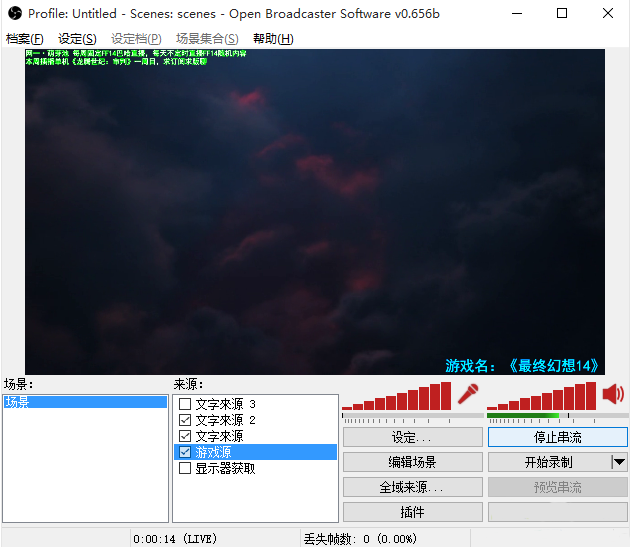630x547 pixels.
Task: Open the 场景集合(S) menu
Action: 207,39
